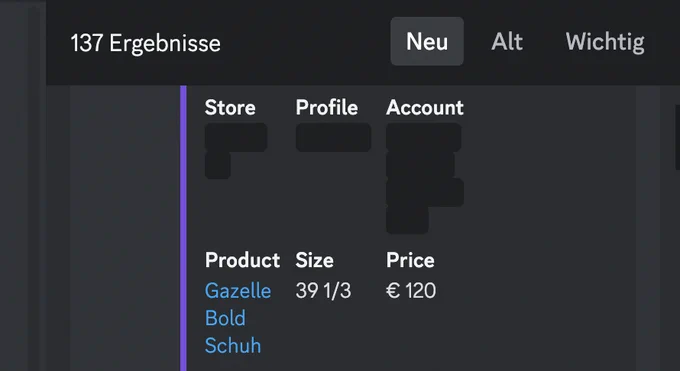
Task: Click the partially visible panel at right edge
Action: click(x=677, y=137)
